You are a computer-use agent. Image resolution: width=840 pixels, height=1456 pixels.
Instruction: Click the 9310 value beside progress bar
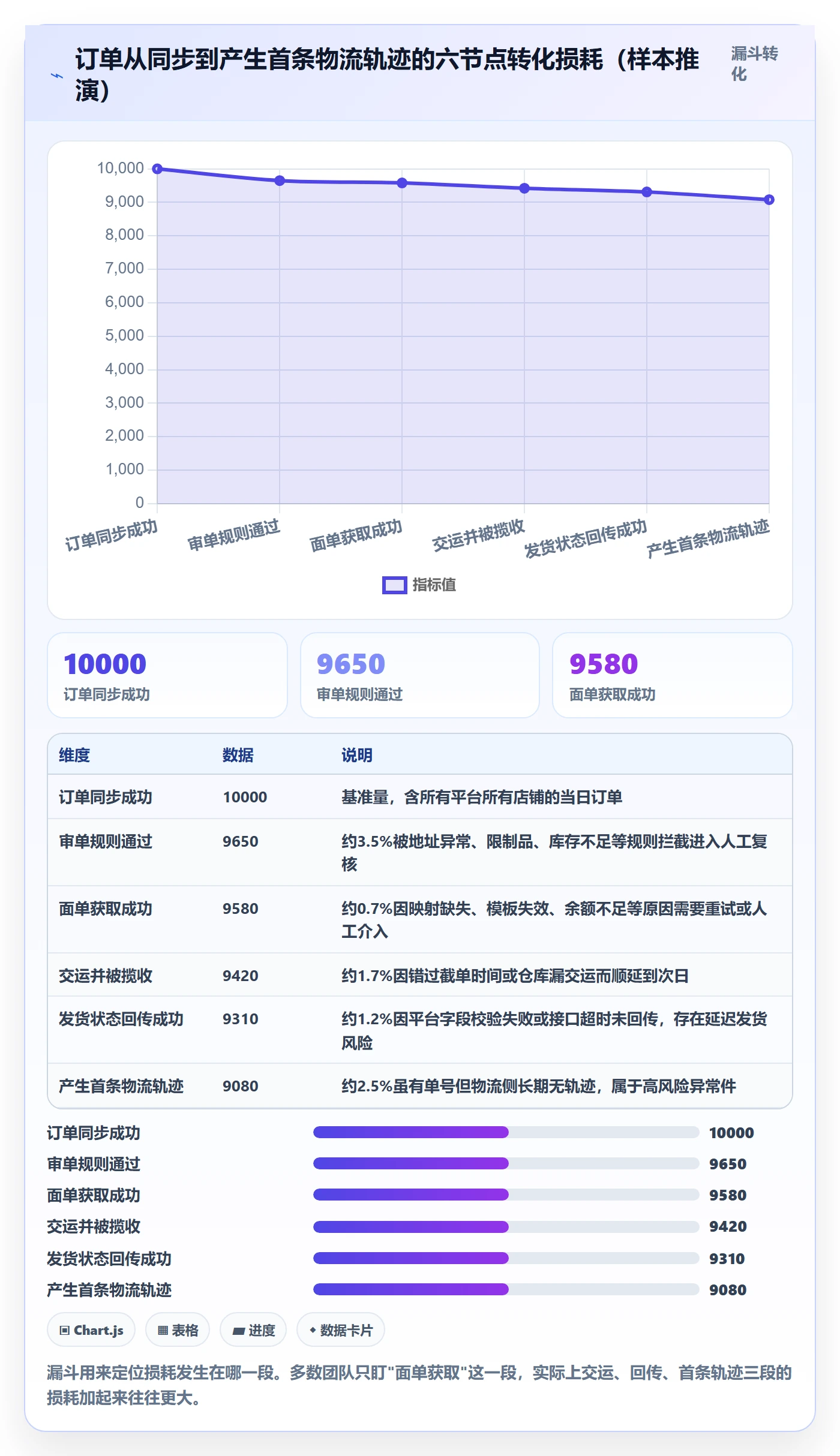727,1259
